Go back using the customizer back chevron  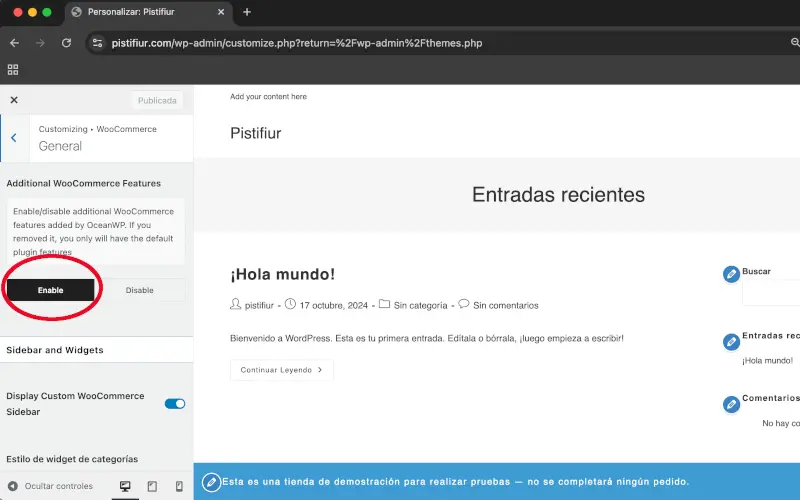pyautogui.click(x=14, y=138)
